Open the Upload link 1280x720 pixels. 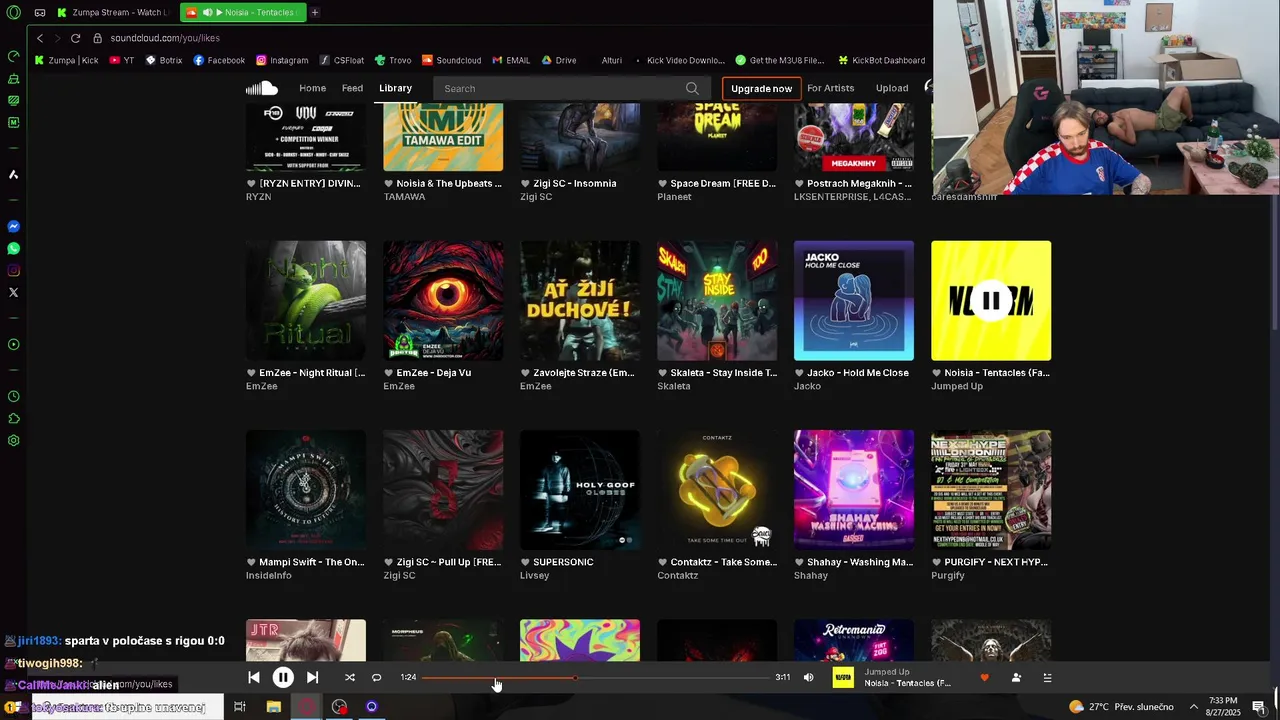892,88
